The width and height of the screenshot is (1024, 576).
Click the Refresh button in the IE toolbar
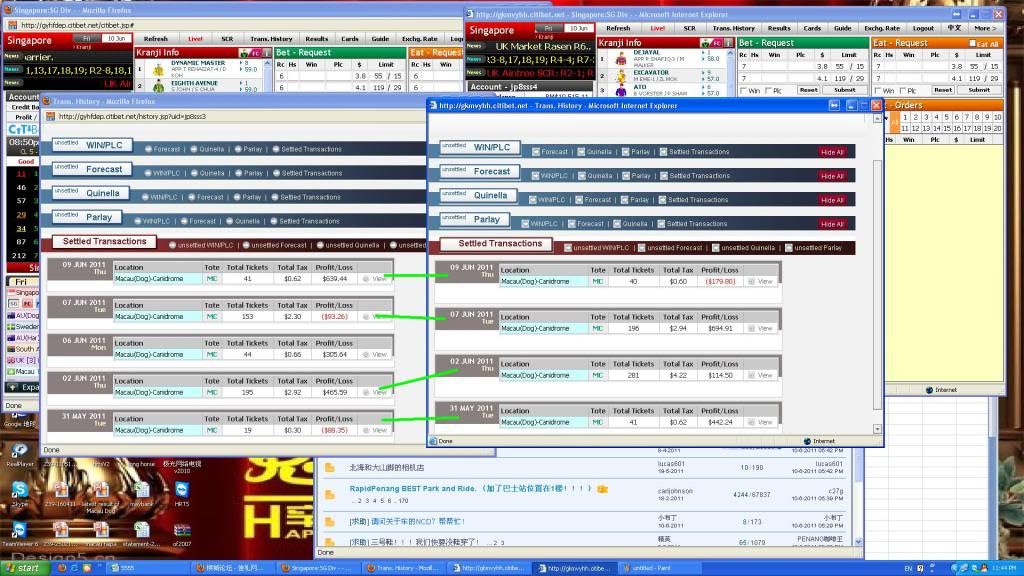(618, 28)
